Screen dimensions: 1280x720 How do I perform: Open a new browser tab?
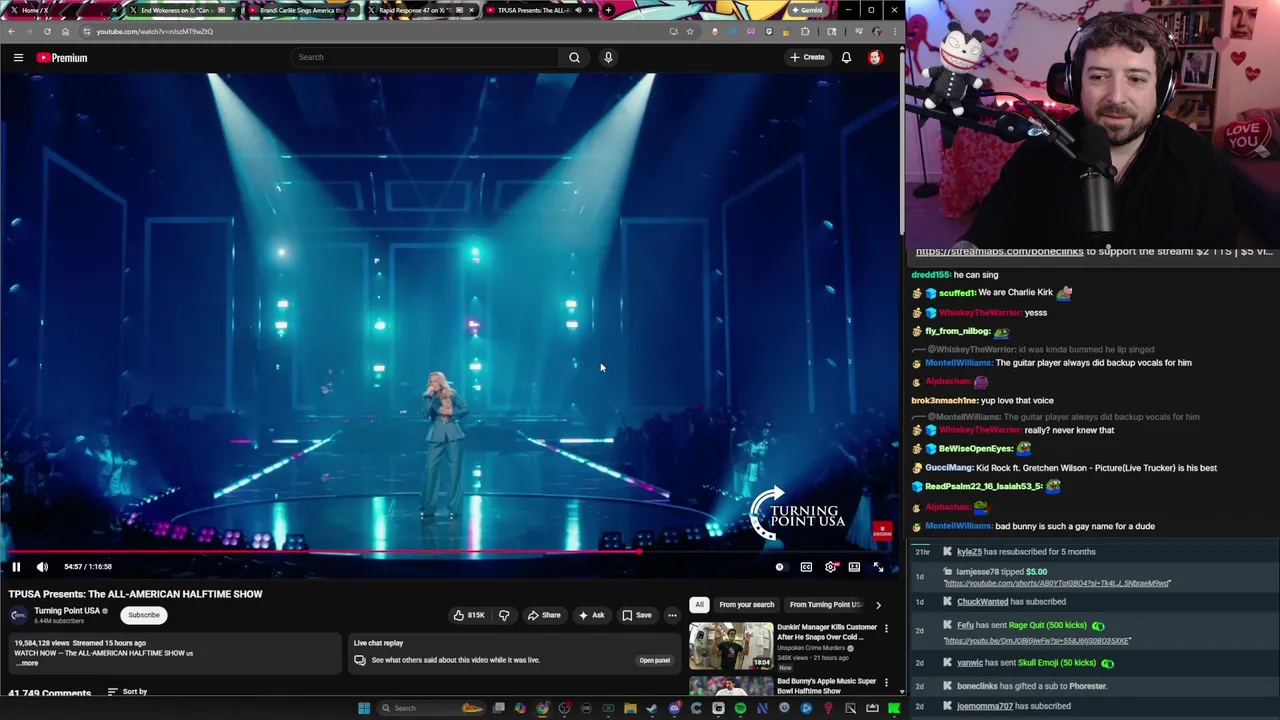pos(608,10)
